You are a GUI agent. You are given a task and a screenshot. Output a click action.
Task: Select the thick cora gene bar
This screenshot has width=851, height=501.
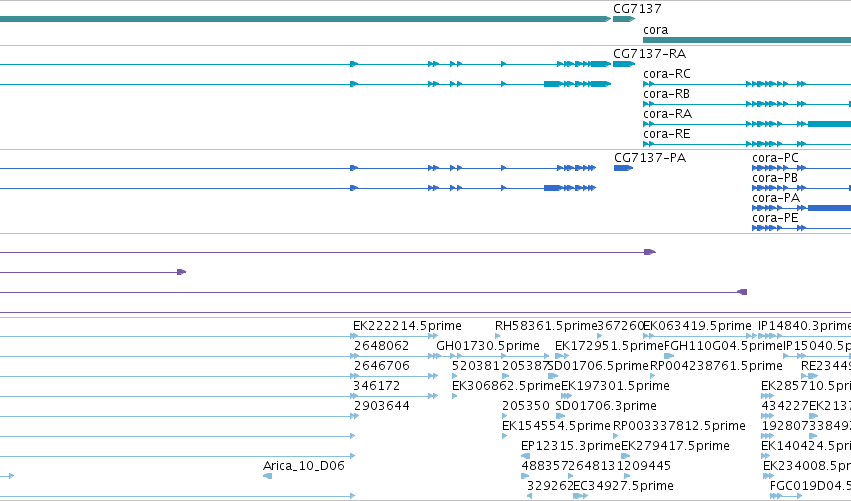747,40
